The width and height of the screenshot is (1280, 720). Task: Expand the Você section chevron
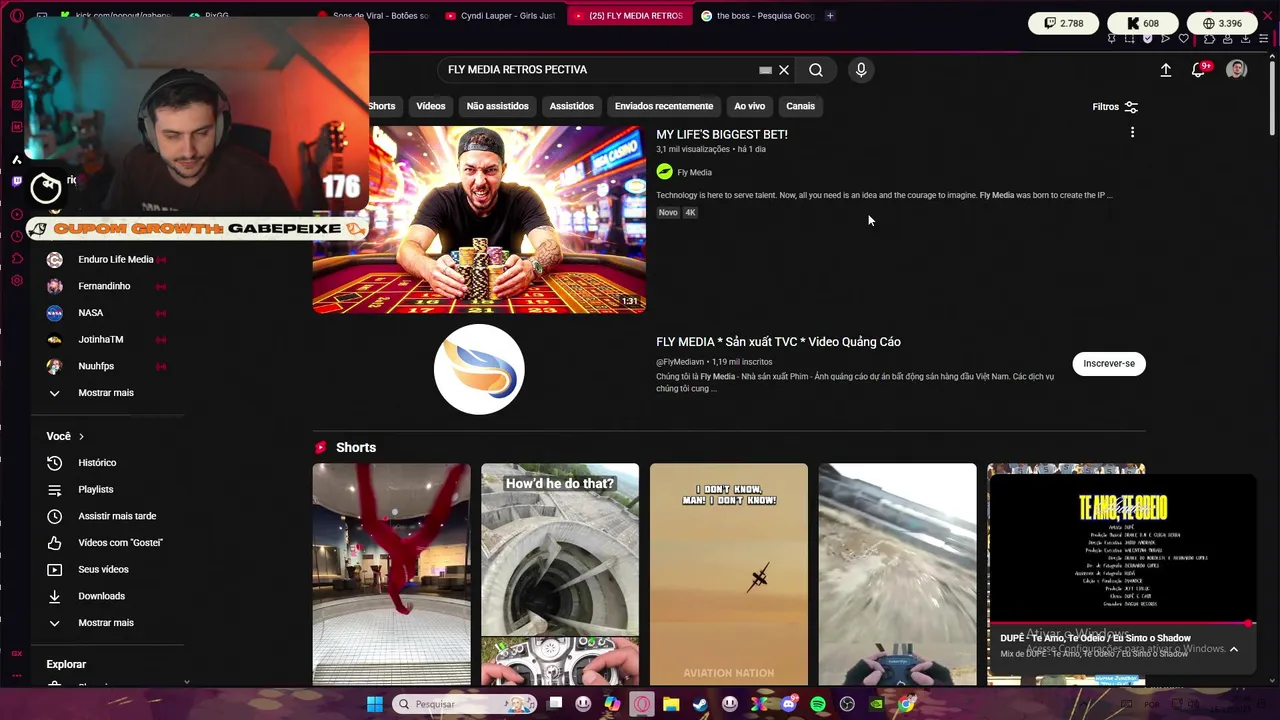coord(81,437)
